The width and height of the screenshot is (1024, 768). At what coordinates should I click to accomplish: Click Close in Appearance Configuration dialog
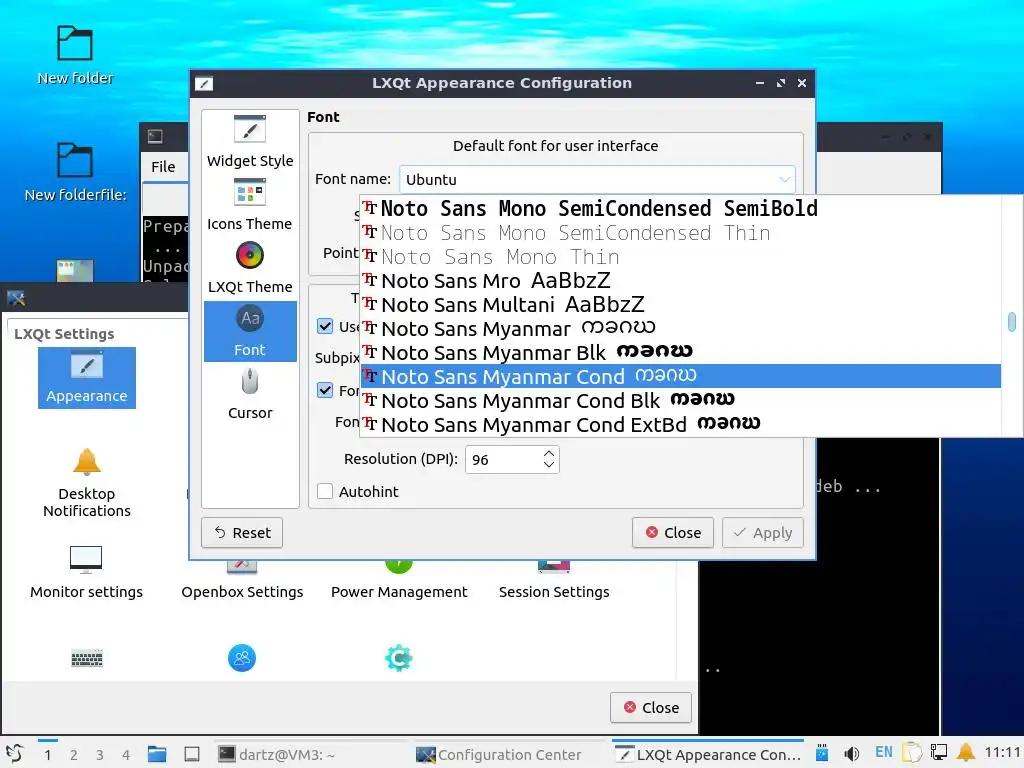(673, 532)
